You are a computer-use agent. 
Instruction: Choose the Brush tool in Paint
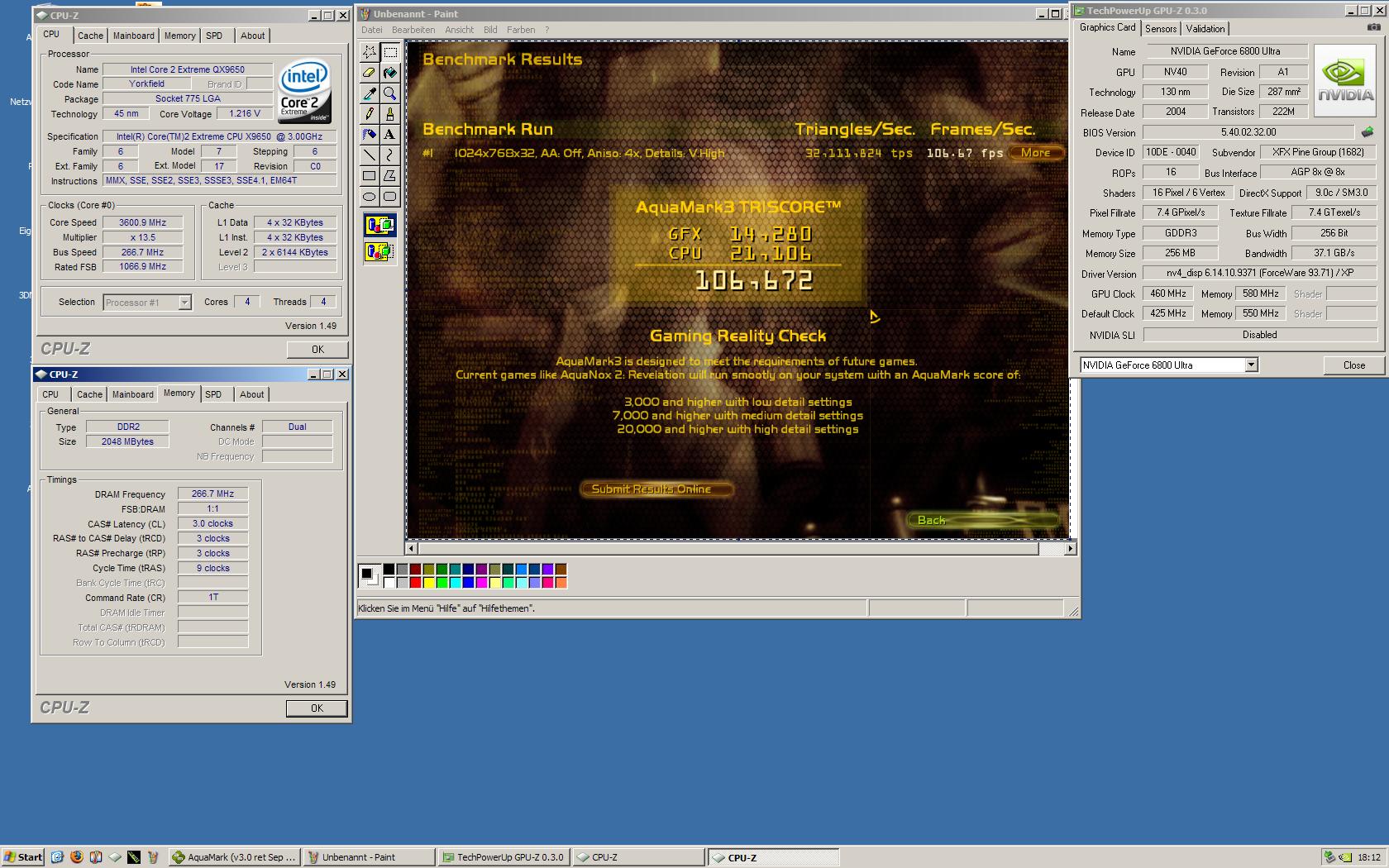(389, 114)
